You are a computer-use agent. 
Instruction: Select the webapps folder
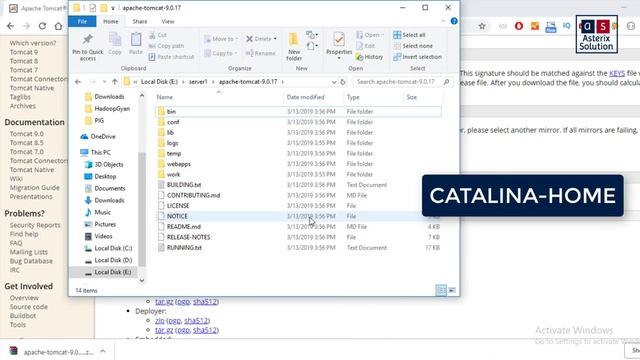coord(298,164)
